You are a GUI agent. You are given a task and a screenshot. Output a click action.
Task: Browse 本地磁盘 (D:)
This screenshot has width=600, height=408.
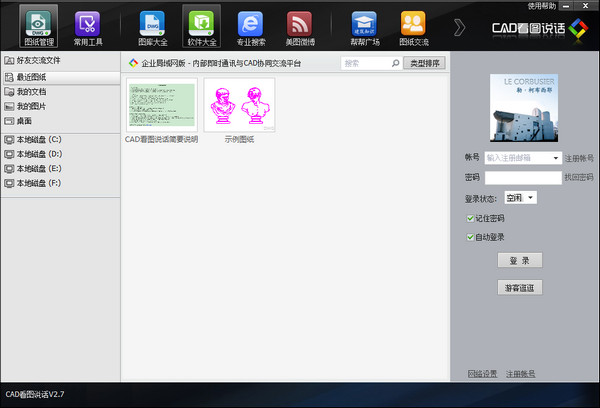(33, 154)
